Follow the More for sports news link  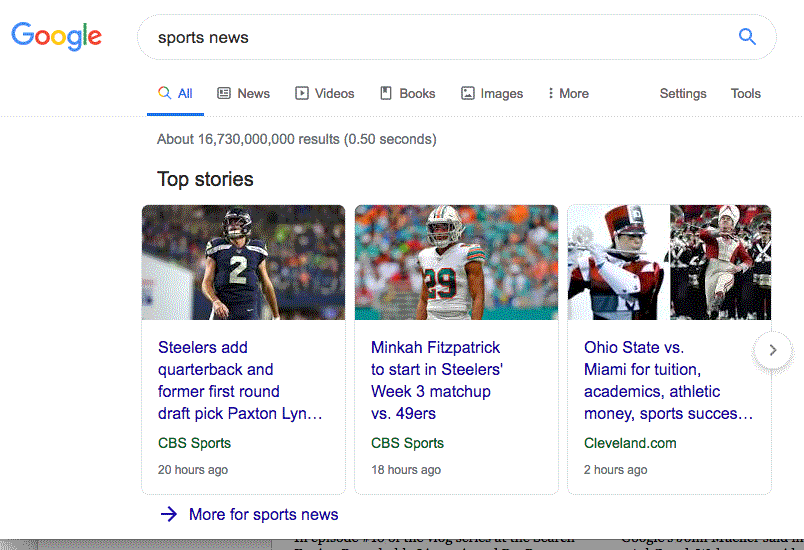(264, 514)
